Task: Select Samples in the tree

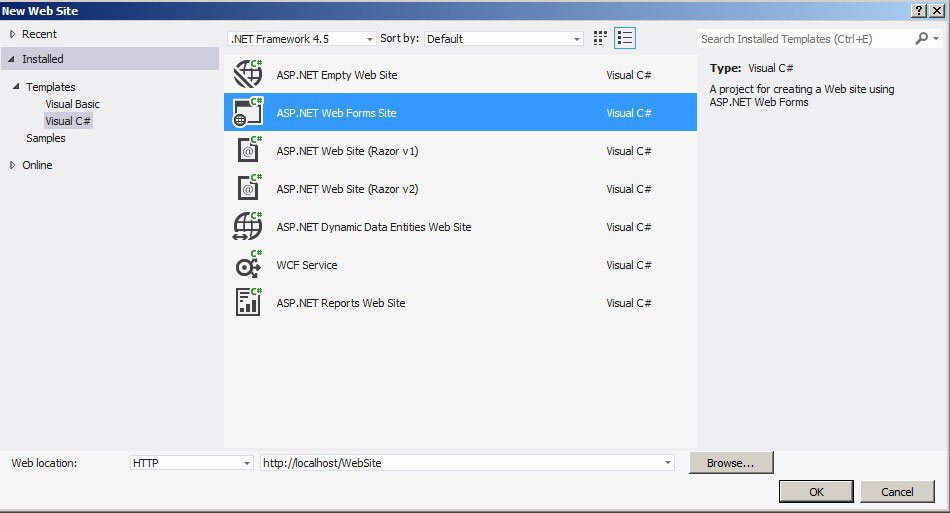Action: point(46,138)
